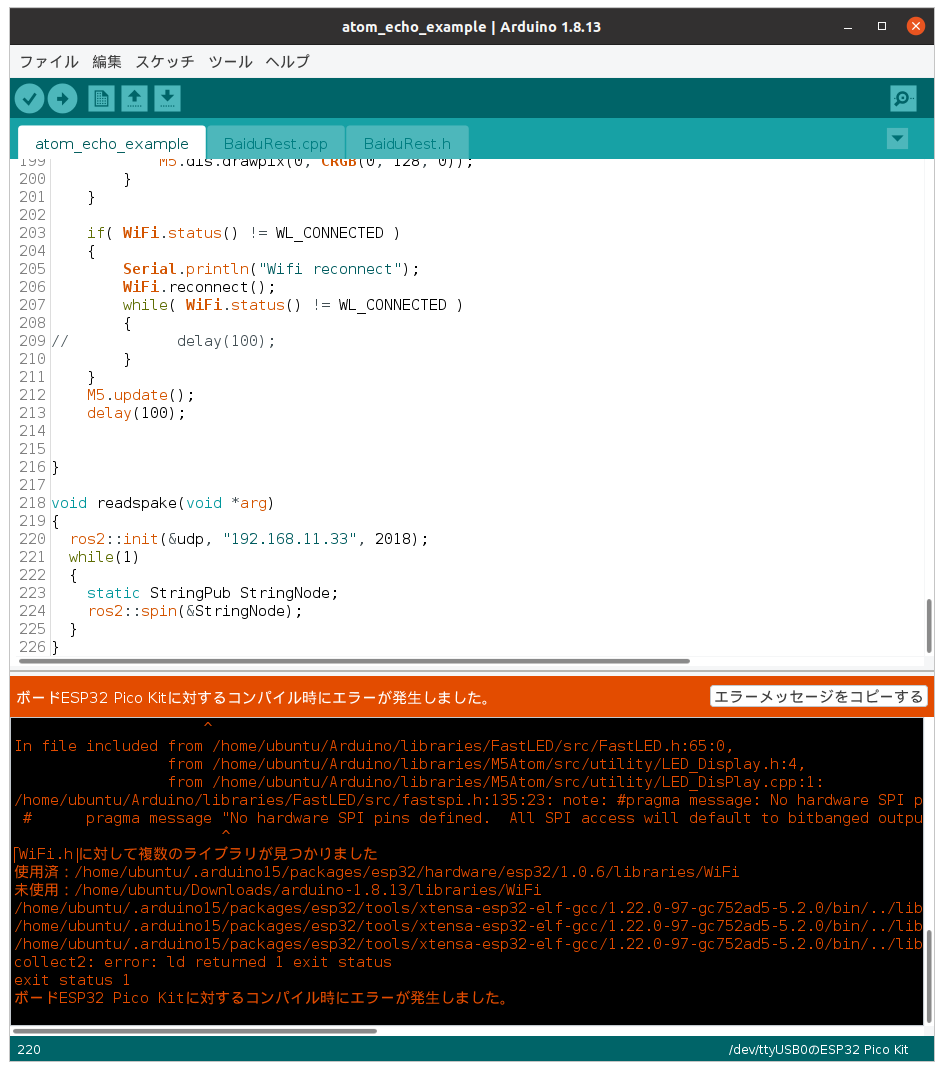Screen dimensions: 944x1071
Task: Open the Serial Monitor icon
Action: [903, 99]
